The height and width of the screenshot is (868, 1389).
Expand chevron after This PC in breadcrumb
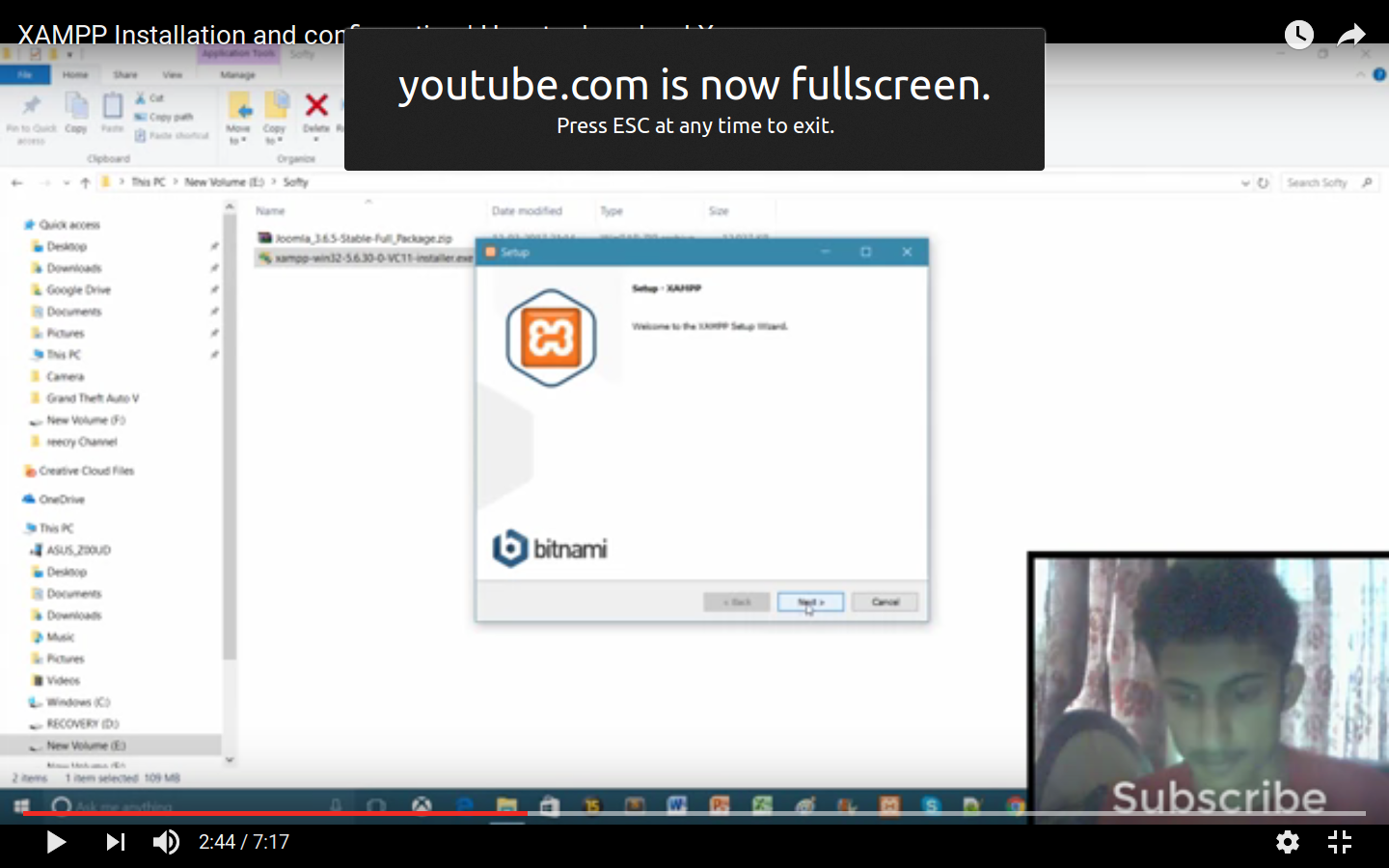[x=176, y=182]
